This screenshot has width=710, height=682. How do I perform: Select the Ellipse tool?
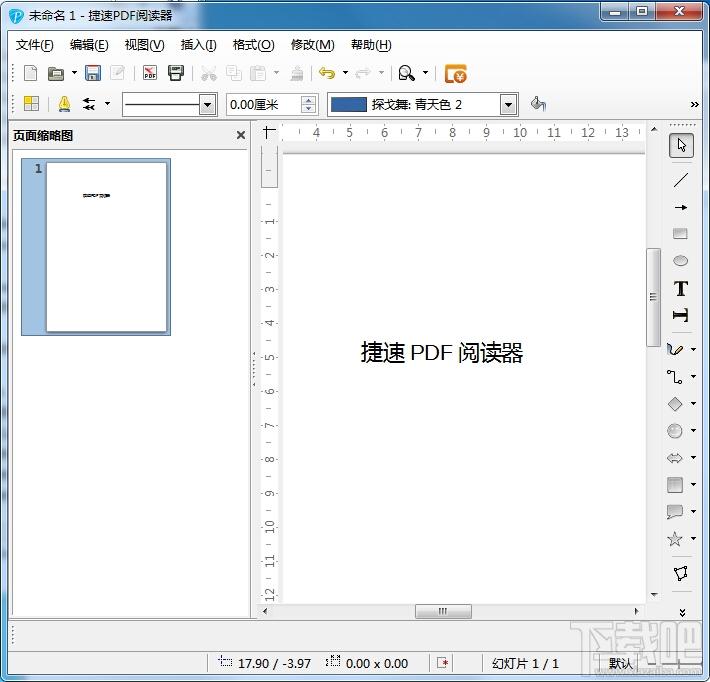[x=681, y=261]
